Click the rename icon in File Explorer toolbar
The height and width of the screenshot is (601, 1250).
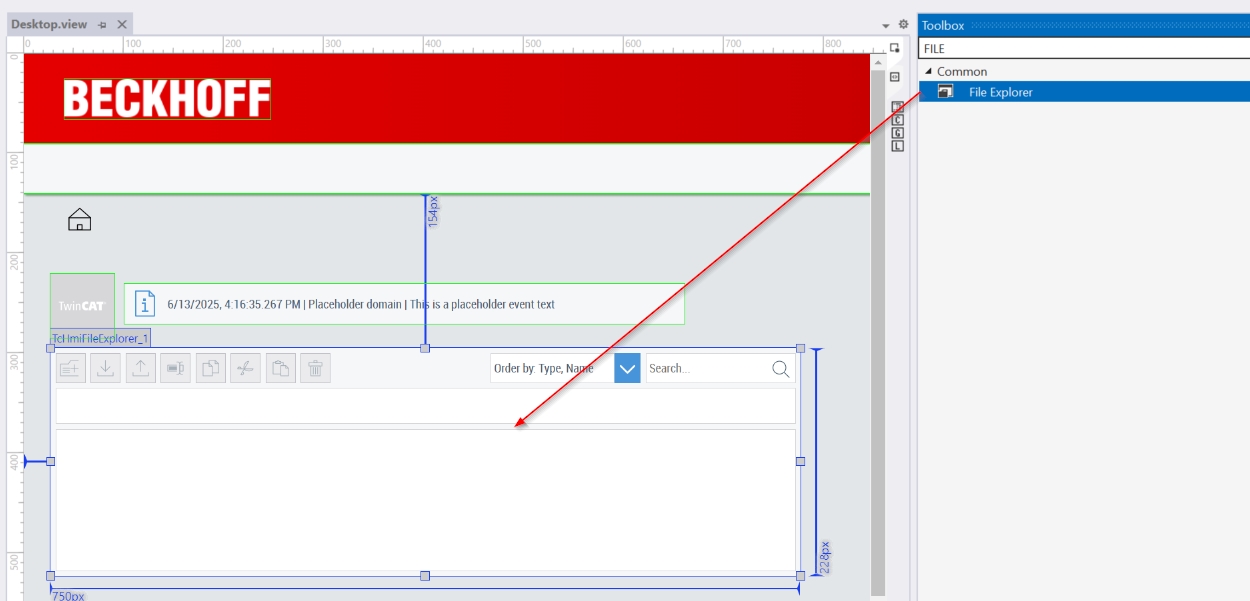[x=176, y=368]
